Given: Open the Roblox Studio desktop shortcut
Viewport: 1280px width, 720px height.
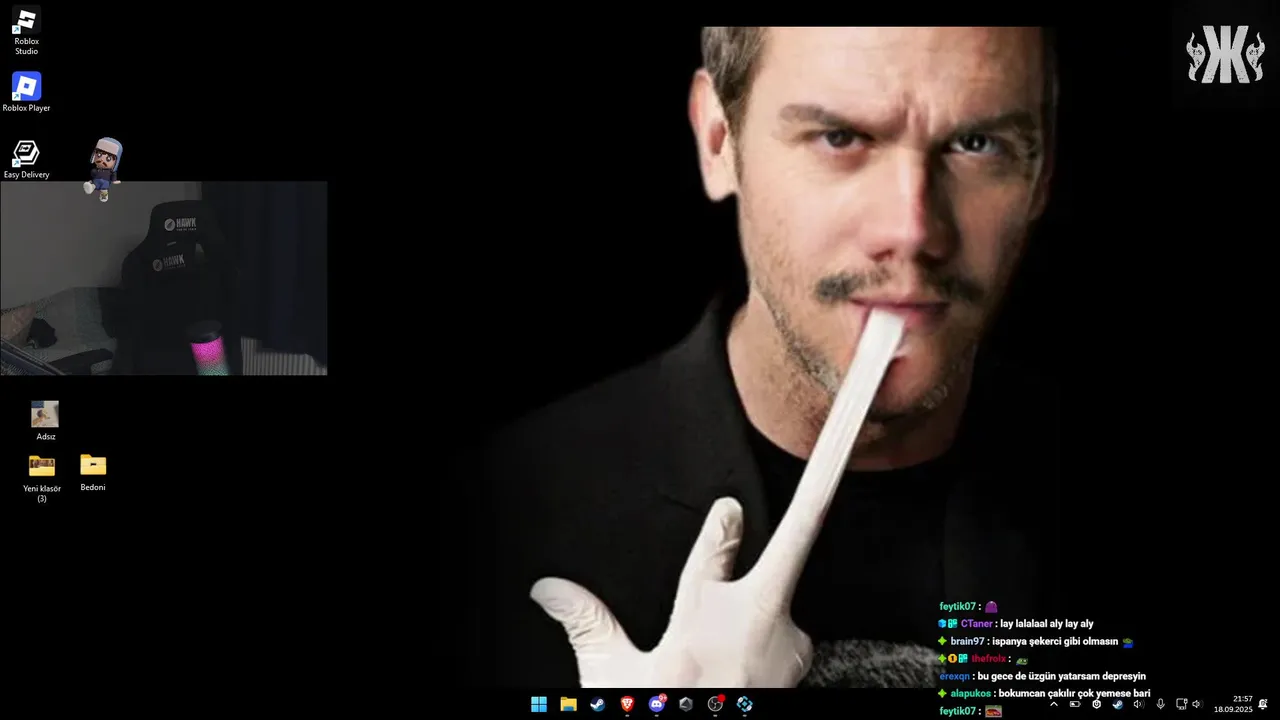Looking at the screenshot, I should pos(26,31).
